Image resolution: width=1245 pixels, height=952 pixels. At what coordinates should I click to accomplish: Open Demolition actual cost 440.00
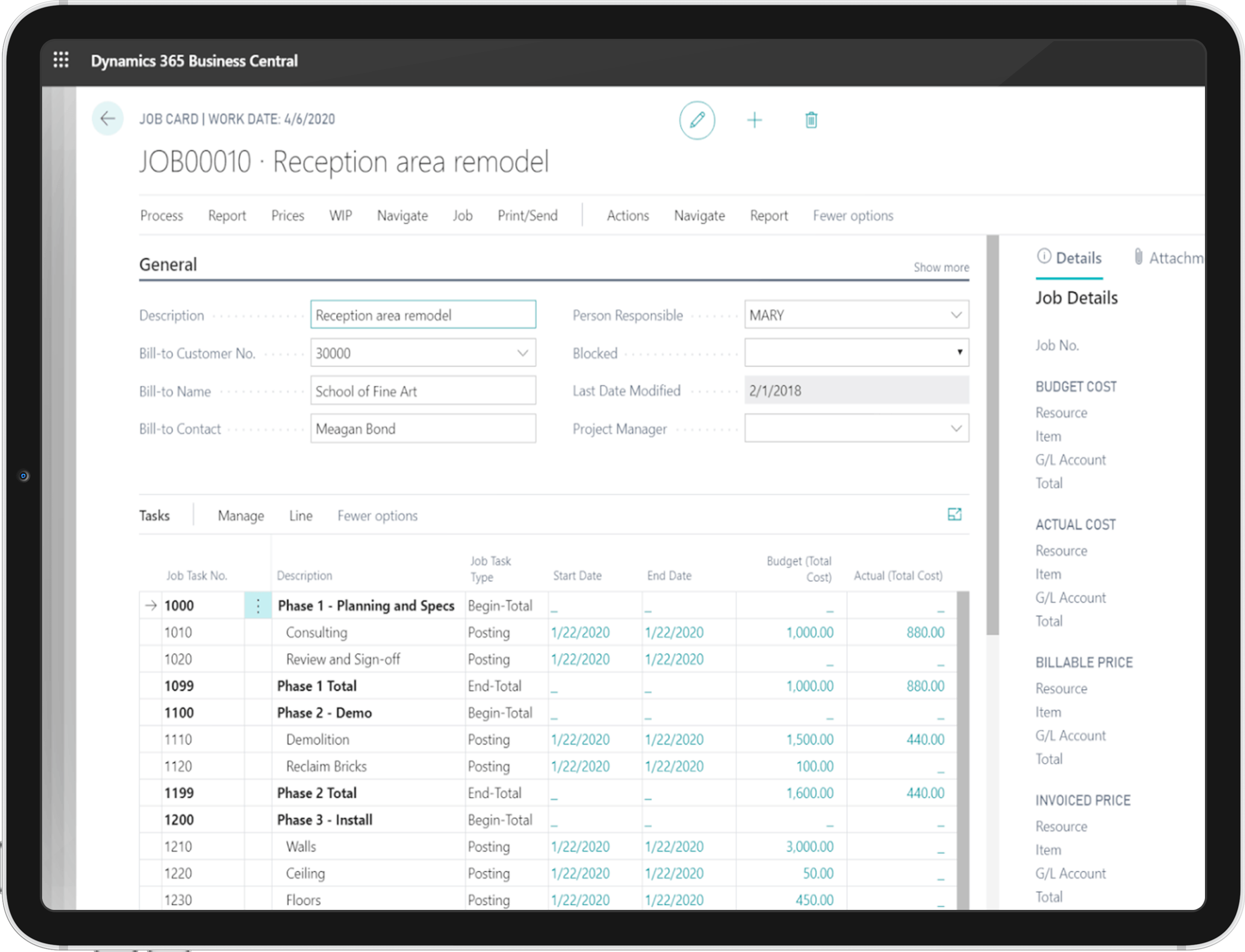(x=925, y=739)
